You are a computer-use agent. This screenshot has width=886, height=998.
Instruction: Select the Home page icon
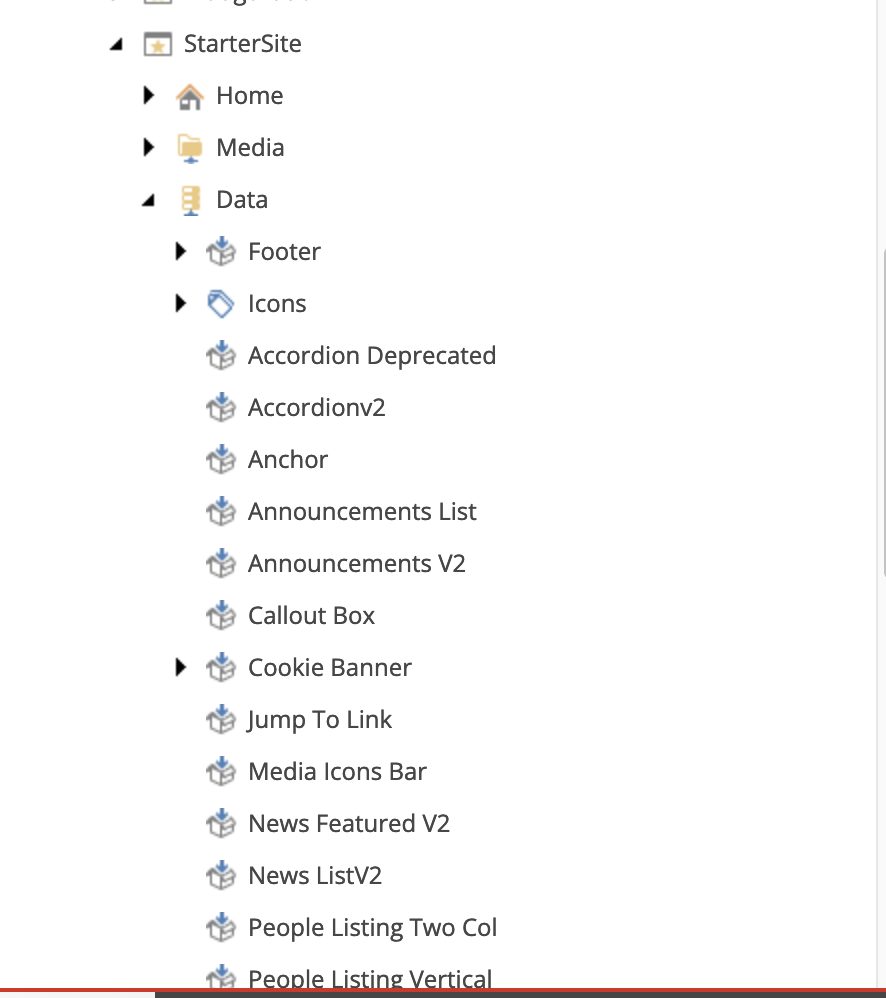coord(190,95)
